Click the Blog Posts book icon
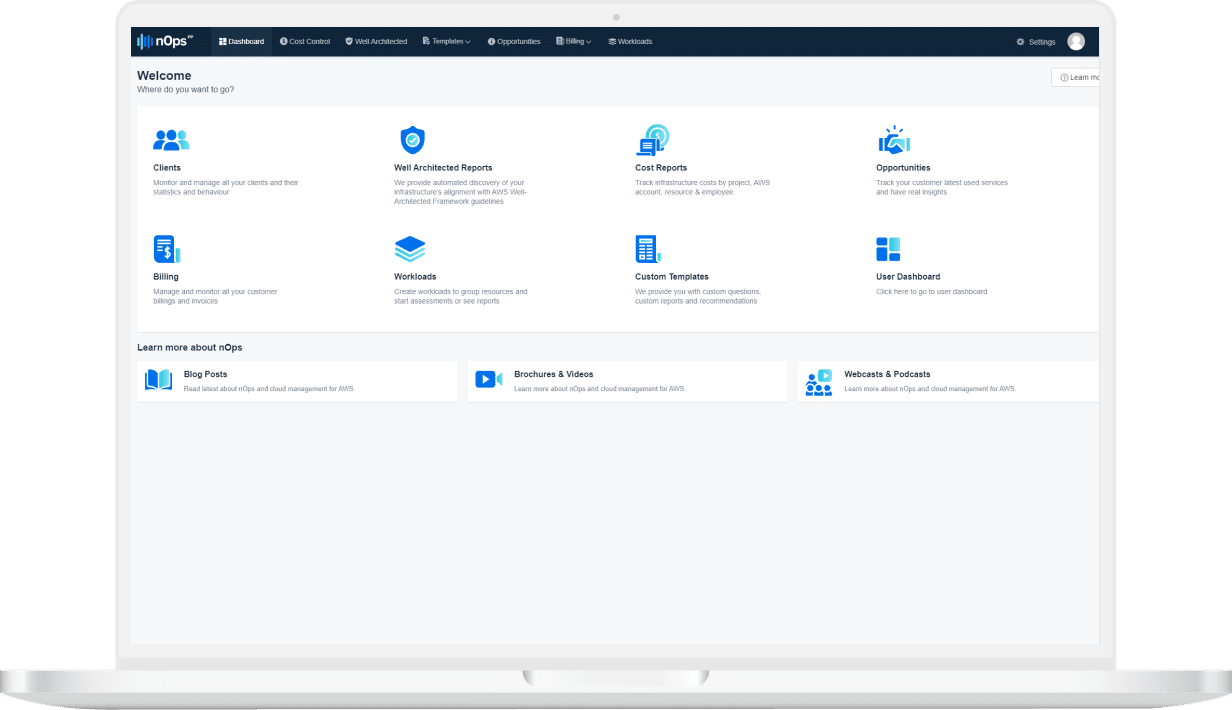The image size is (1232, 710). click(159, 380)
